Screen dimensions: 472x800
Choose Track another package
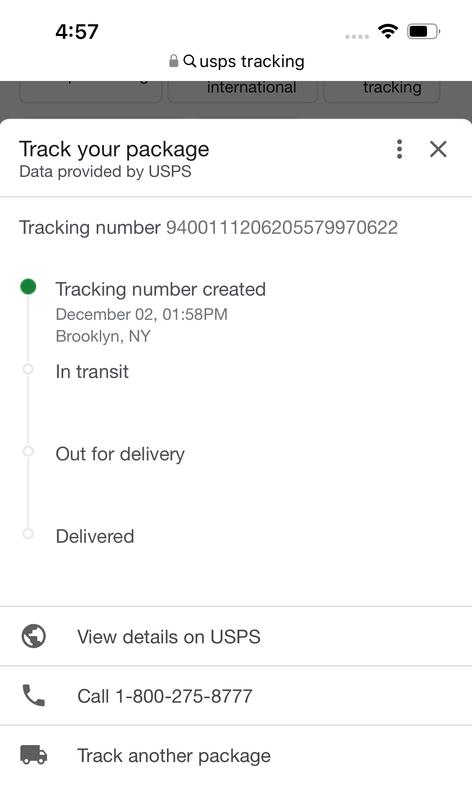236,755
